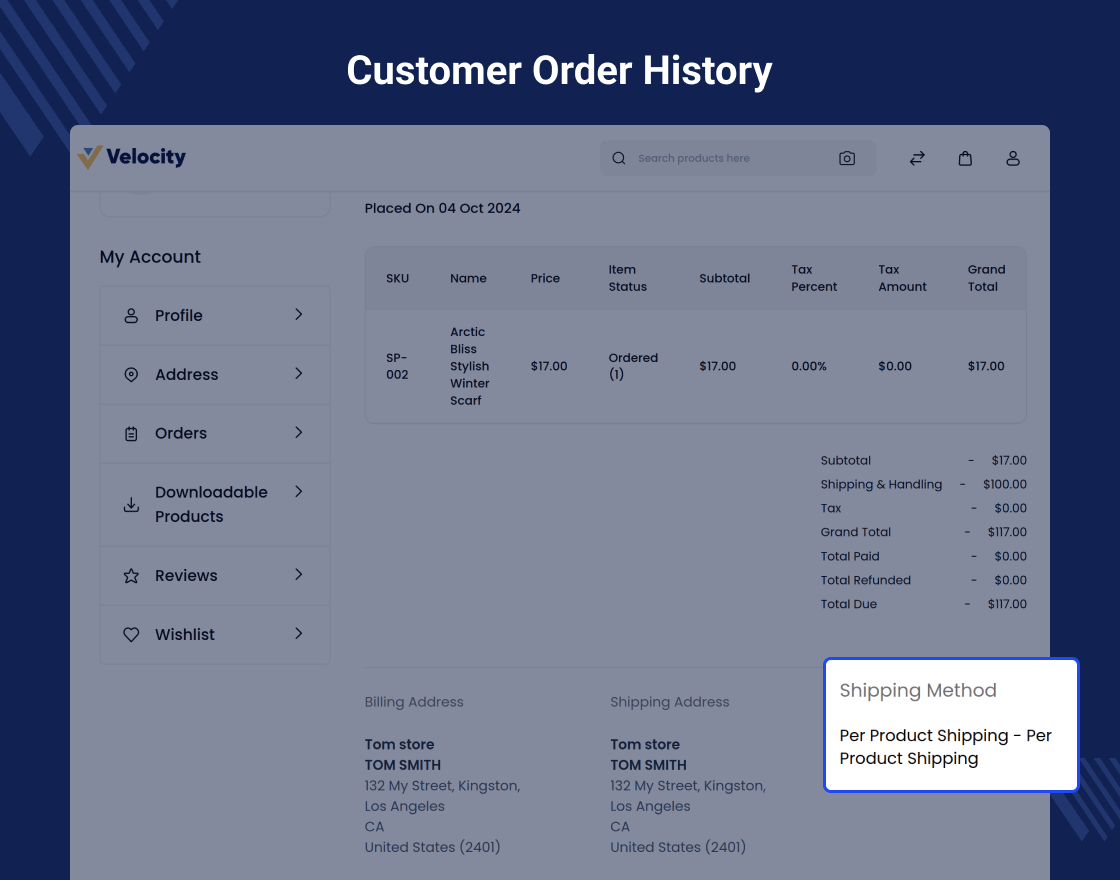The image size is (1120, 880).
Task: Click the search magnifier icon
Action: (x=619, y=159)
